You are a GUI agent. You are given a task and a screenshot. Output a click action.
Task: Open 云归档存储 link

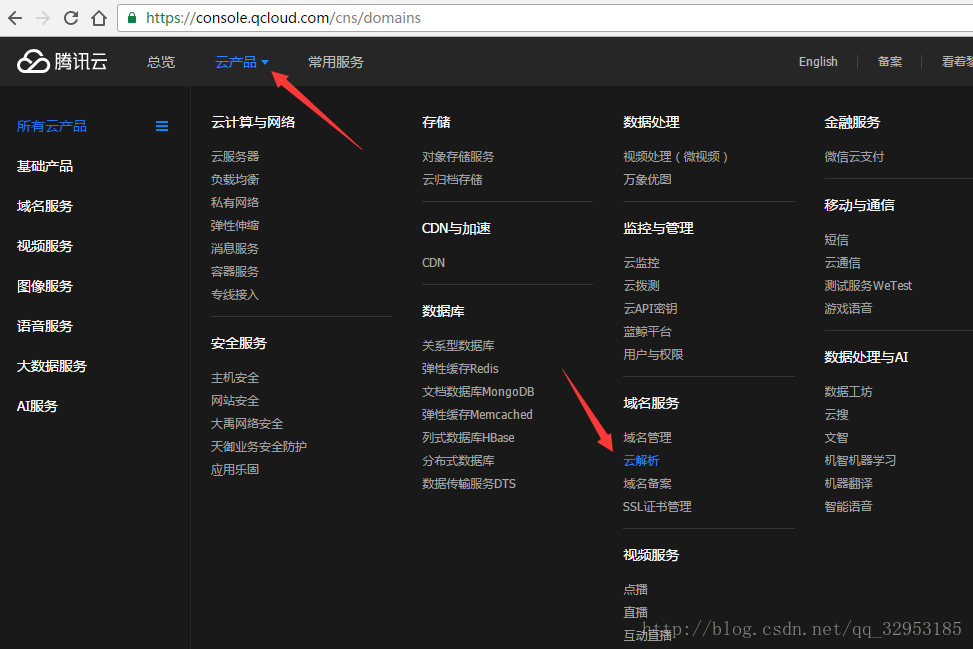pos(452,179)
